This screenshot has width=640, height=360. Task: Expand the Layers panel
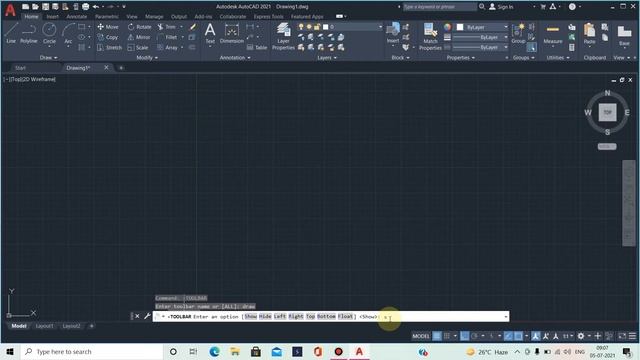(x=327, y=58)
